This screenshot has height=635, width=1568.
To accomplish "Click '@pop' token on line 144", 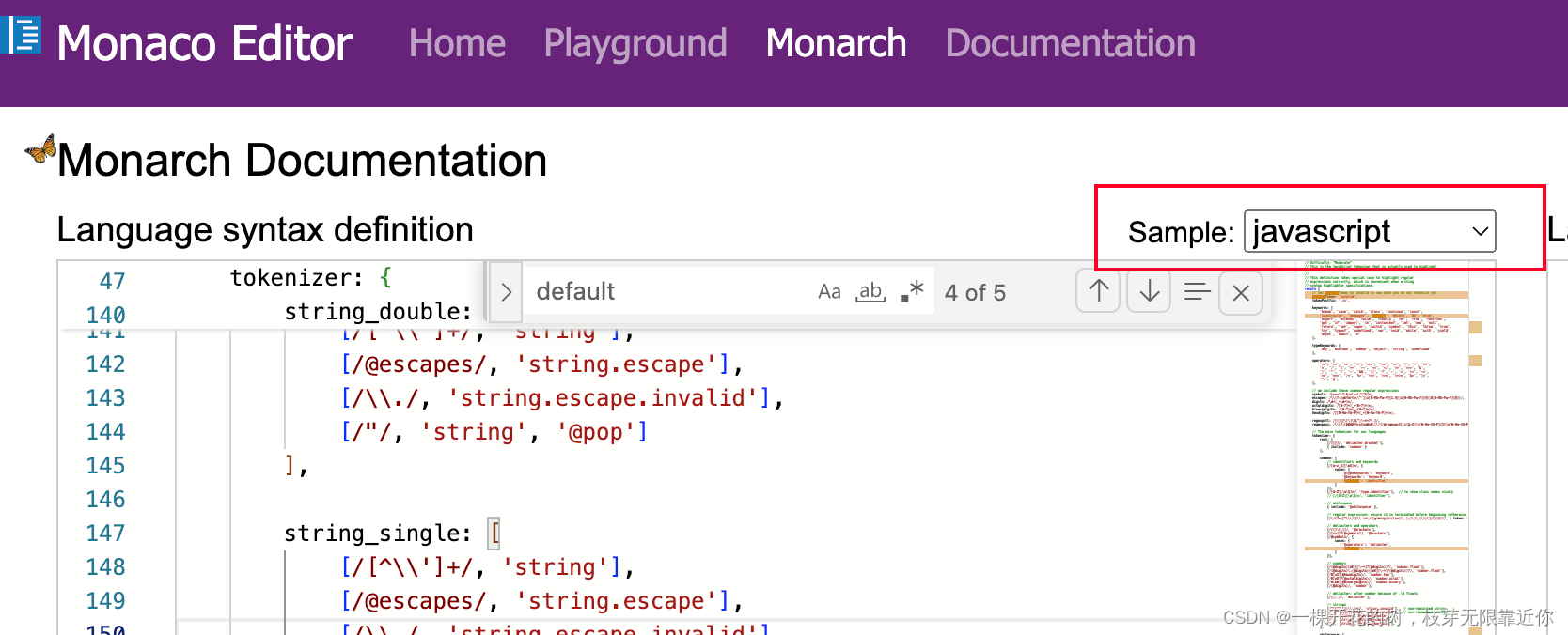I will pos(596,432).
